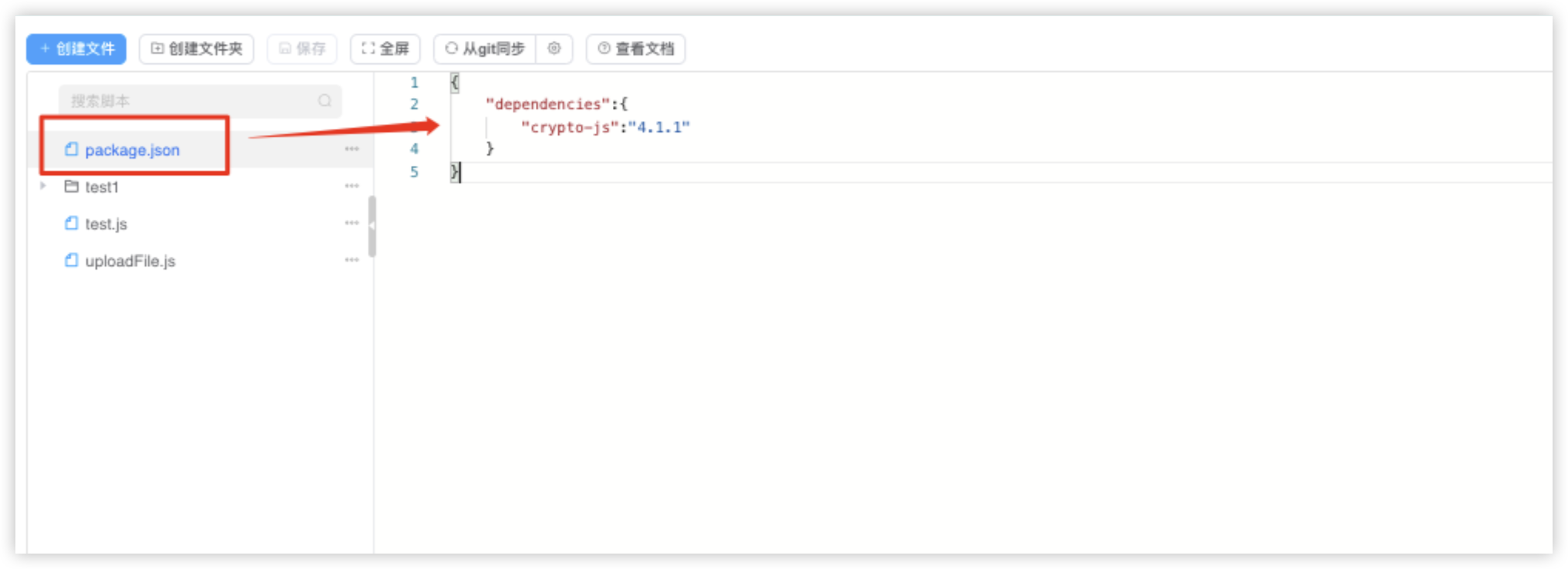Open test.js in the file tree

coord(106,224)
